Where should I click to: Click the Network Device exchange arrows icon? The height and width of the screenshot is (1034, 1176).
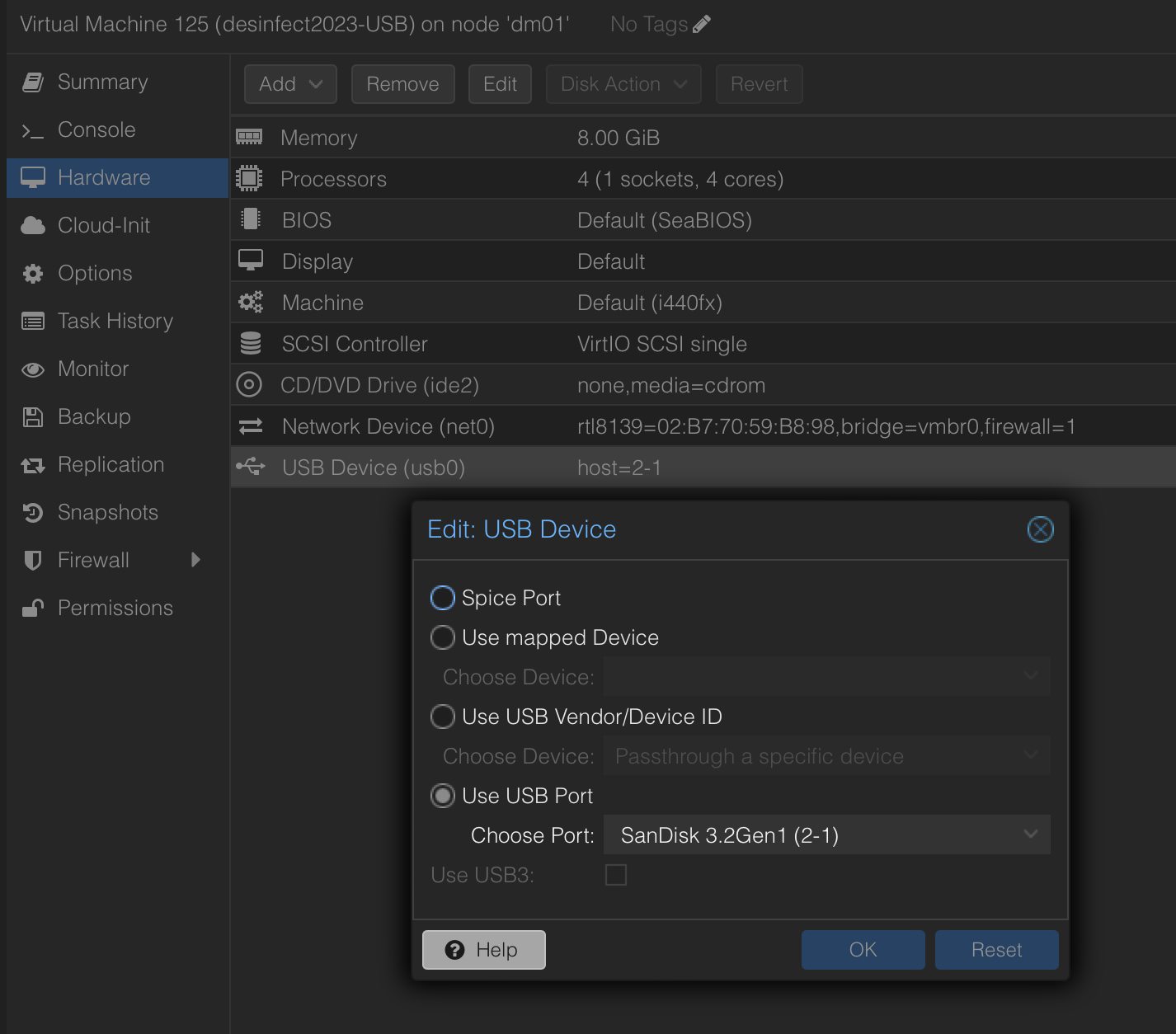click(251, 426)
